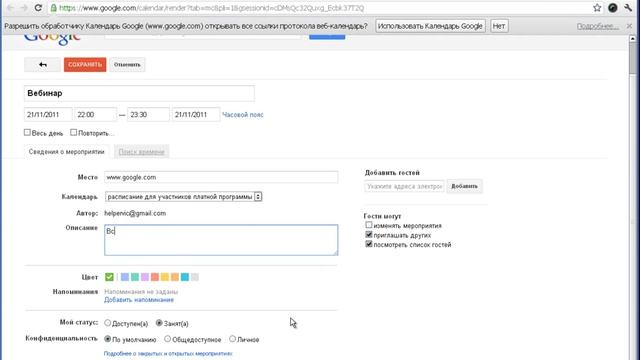
Task: Choose Общедоступное privacy radio
Action: pyautogui.click(x=167, y=339)
